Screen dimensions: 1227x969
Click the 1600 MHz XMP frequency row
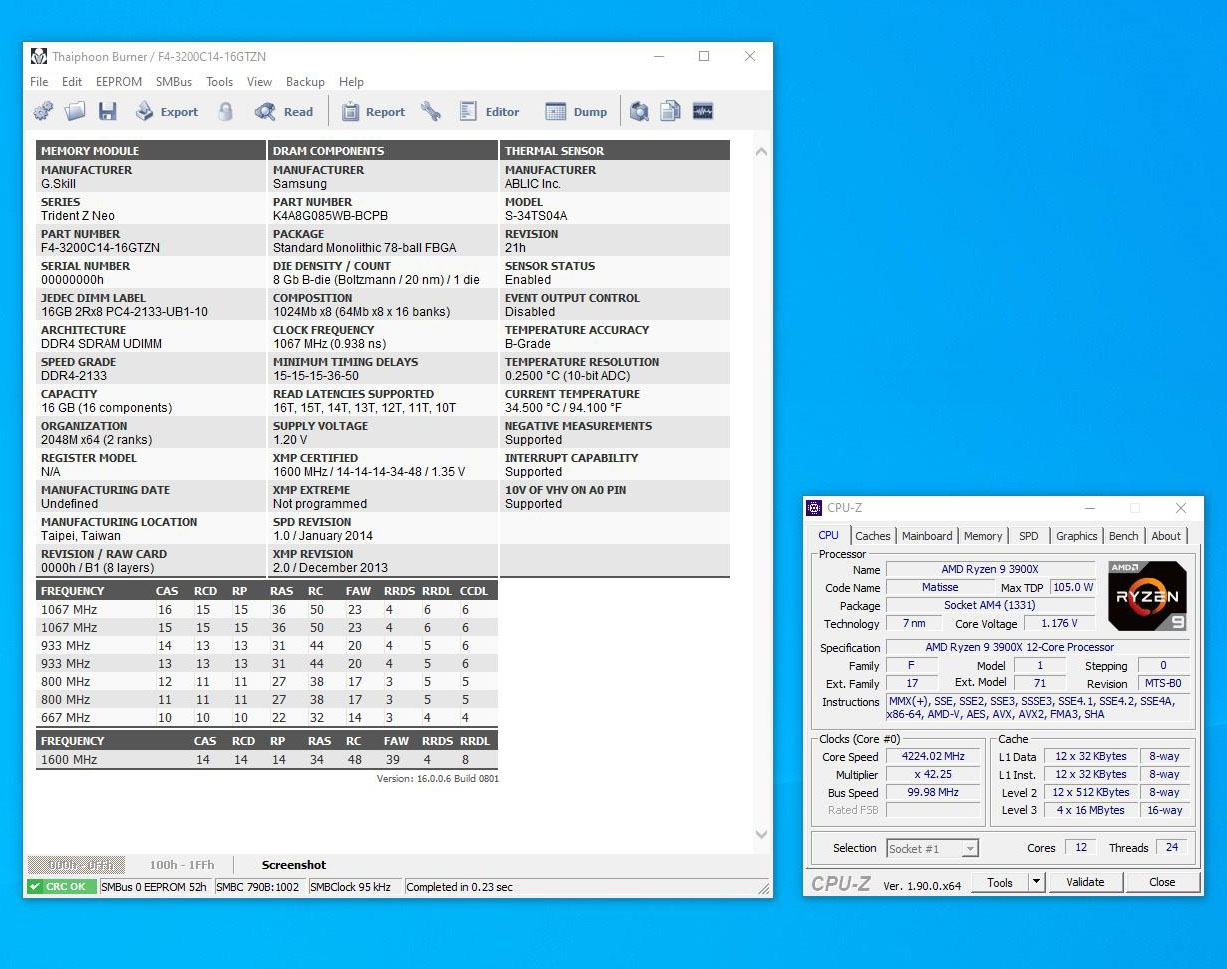[267, 760]
